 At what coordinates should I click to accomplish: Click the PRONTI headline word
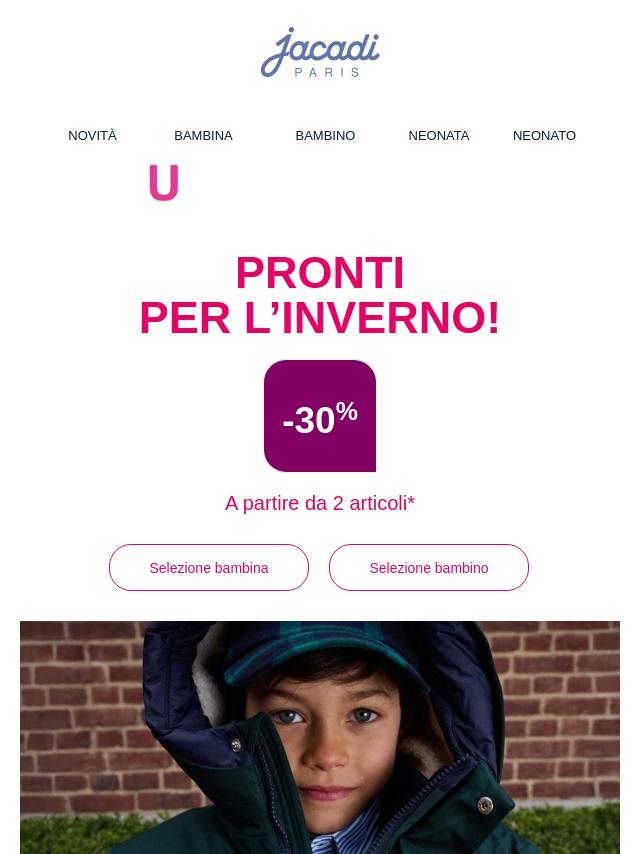point(320,273)
